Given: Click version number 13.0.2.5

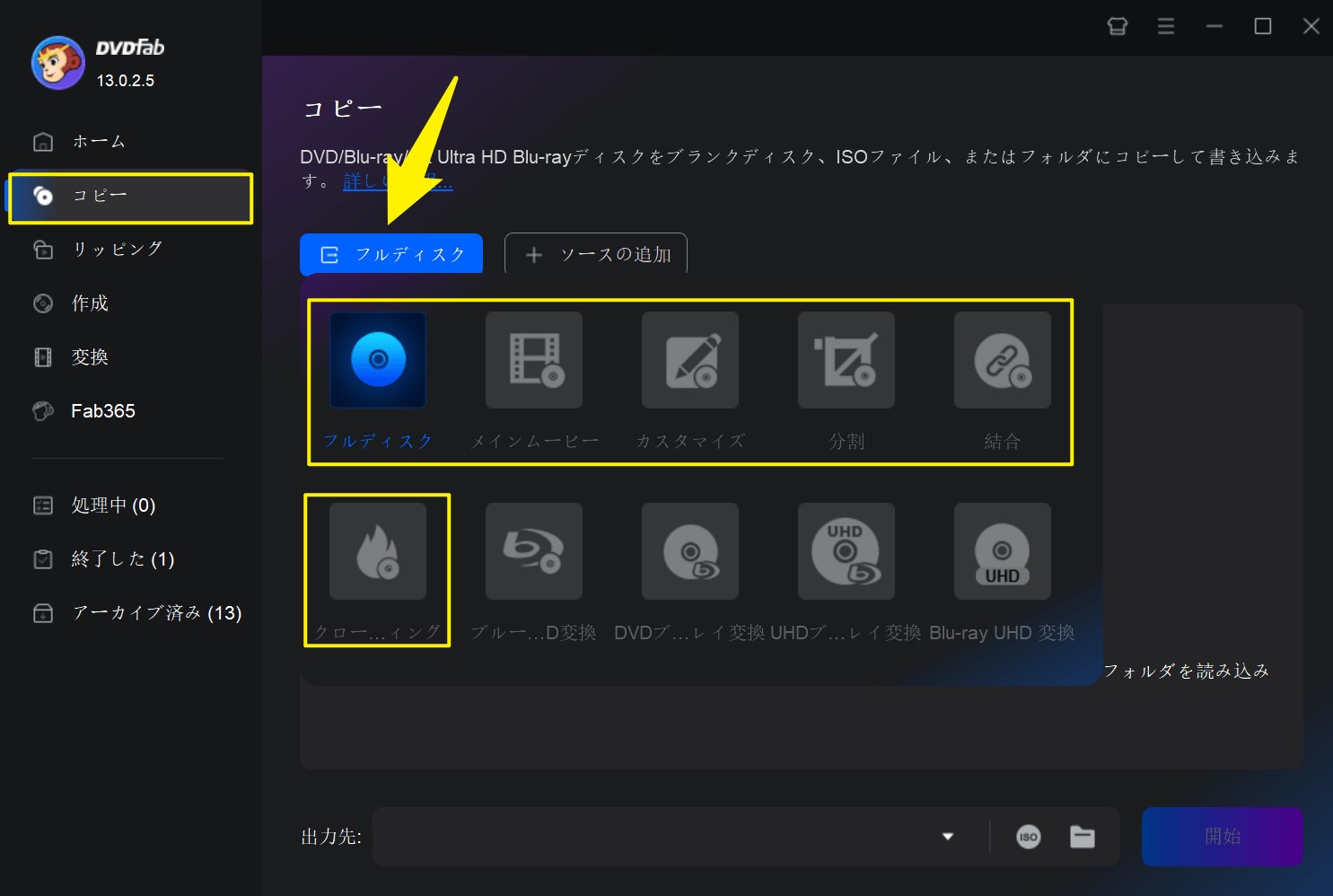Looking at the screenshot, I should (x=126, y=81).
